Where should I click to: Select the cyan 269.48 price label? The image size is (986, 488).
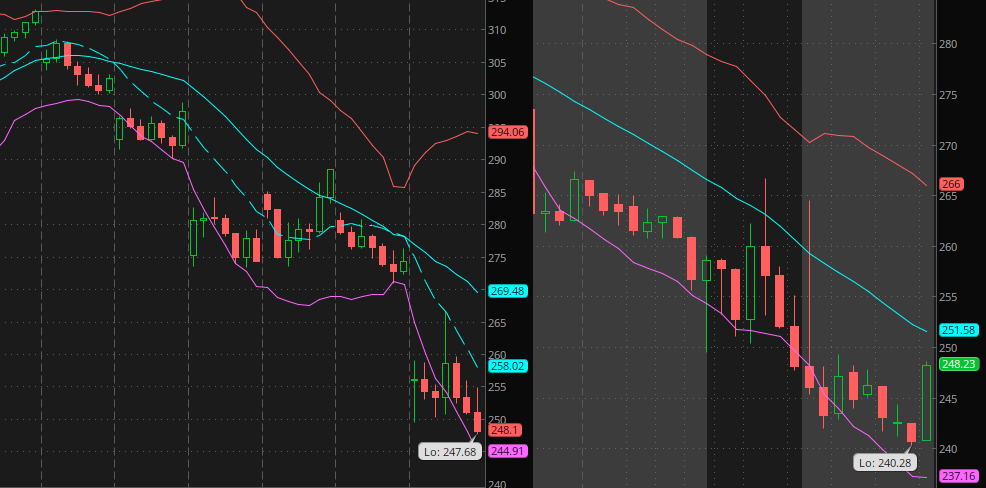[506, 291]
